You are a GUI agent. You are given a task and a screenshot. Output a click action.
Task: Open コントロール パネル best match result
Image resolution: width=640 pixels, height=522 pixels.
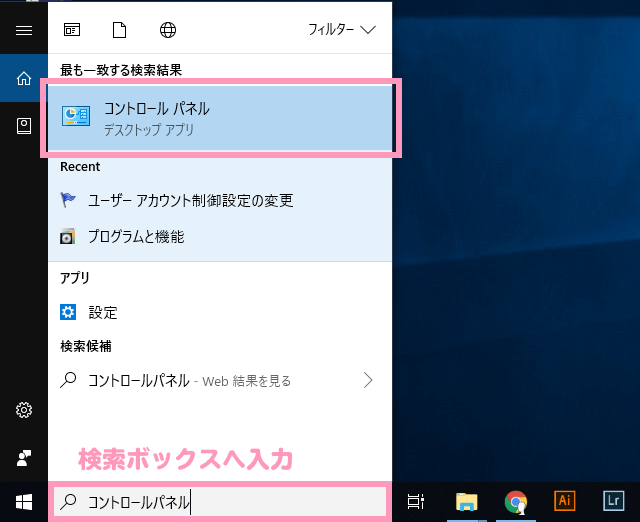coord(220,118)
